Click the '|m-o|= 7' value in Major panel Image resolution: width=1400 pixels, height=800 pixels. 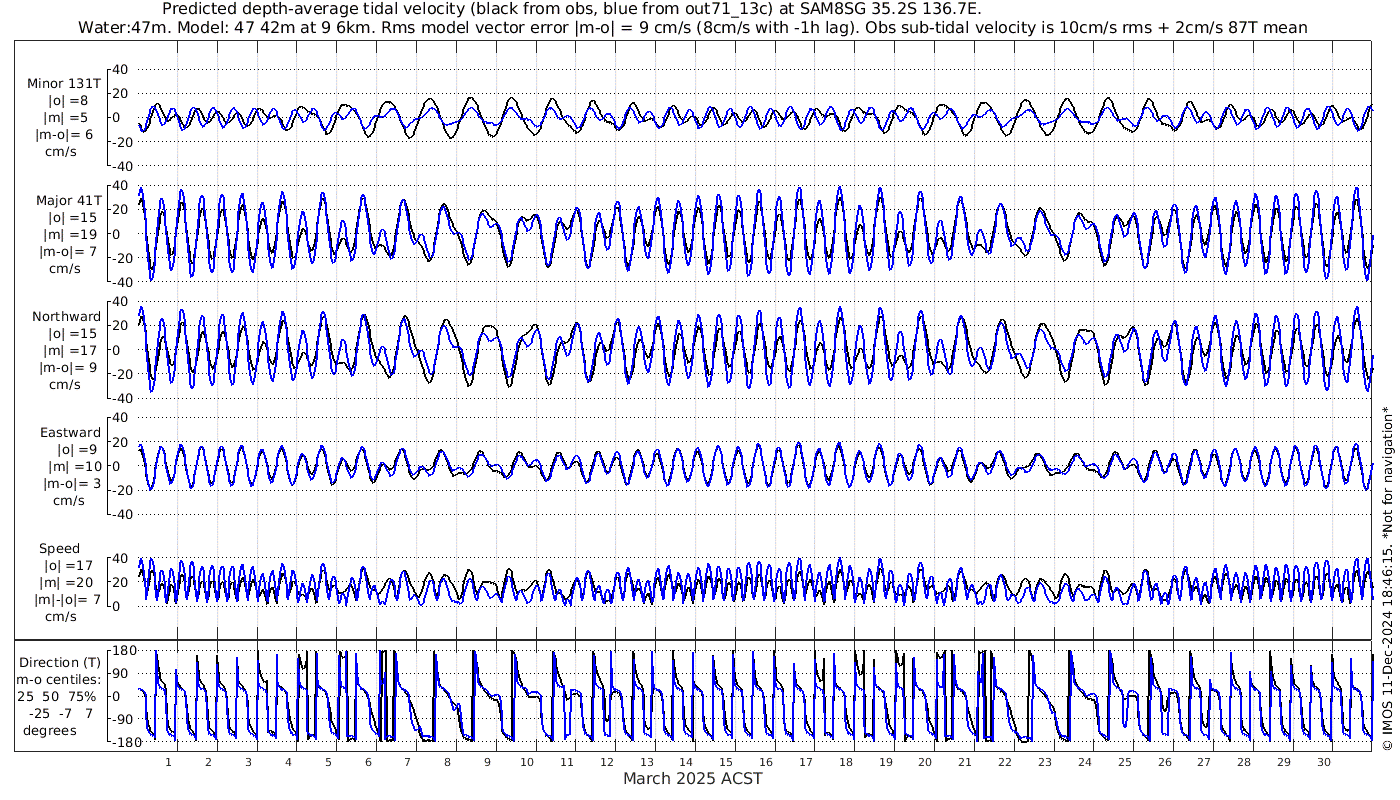pos(66,252)
